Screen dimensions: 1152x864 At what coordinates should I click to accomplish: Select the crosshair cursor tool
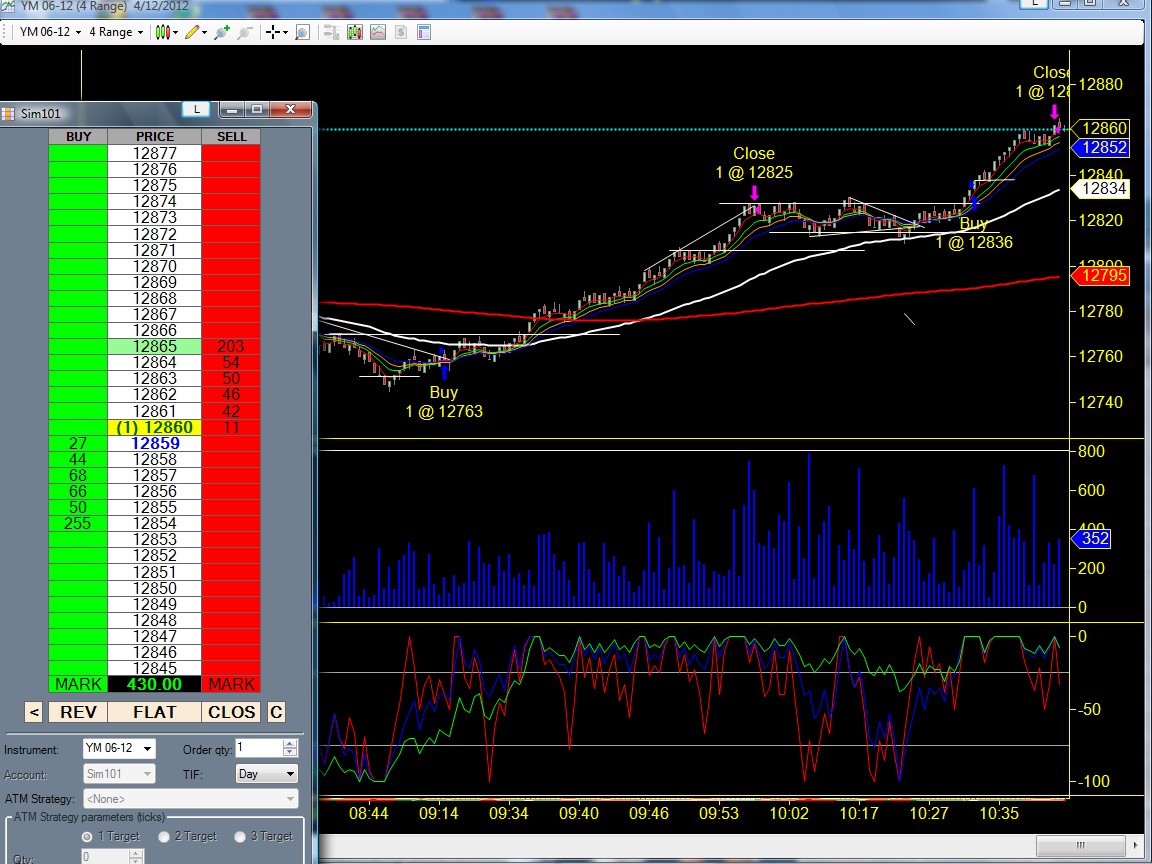point(273,32)
